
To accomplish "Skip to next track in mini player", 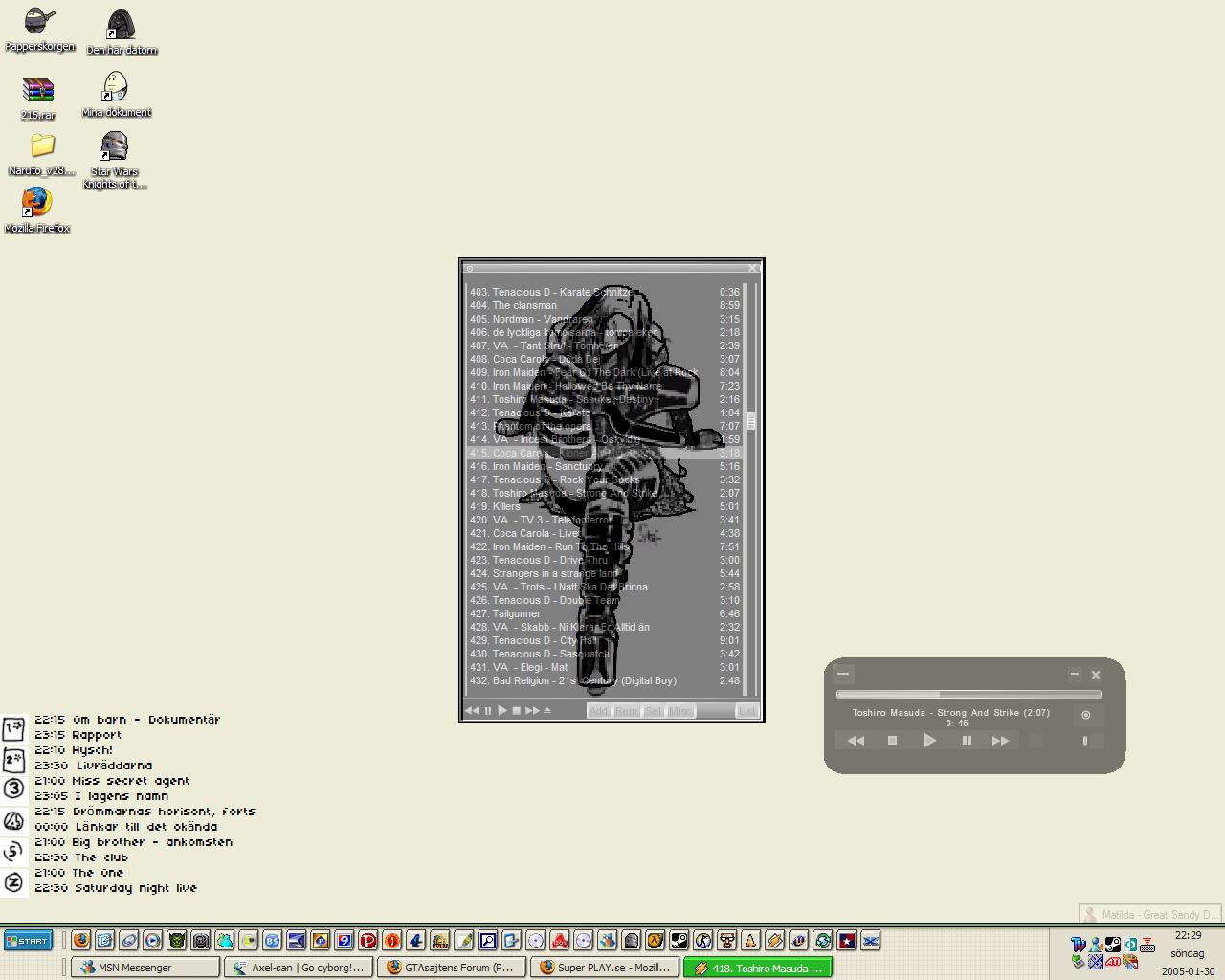I will click(x=1000, y=741).
